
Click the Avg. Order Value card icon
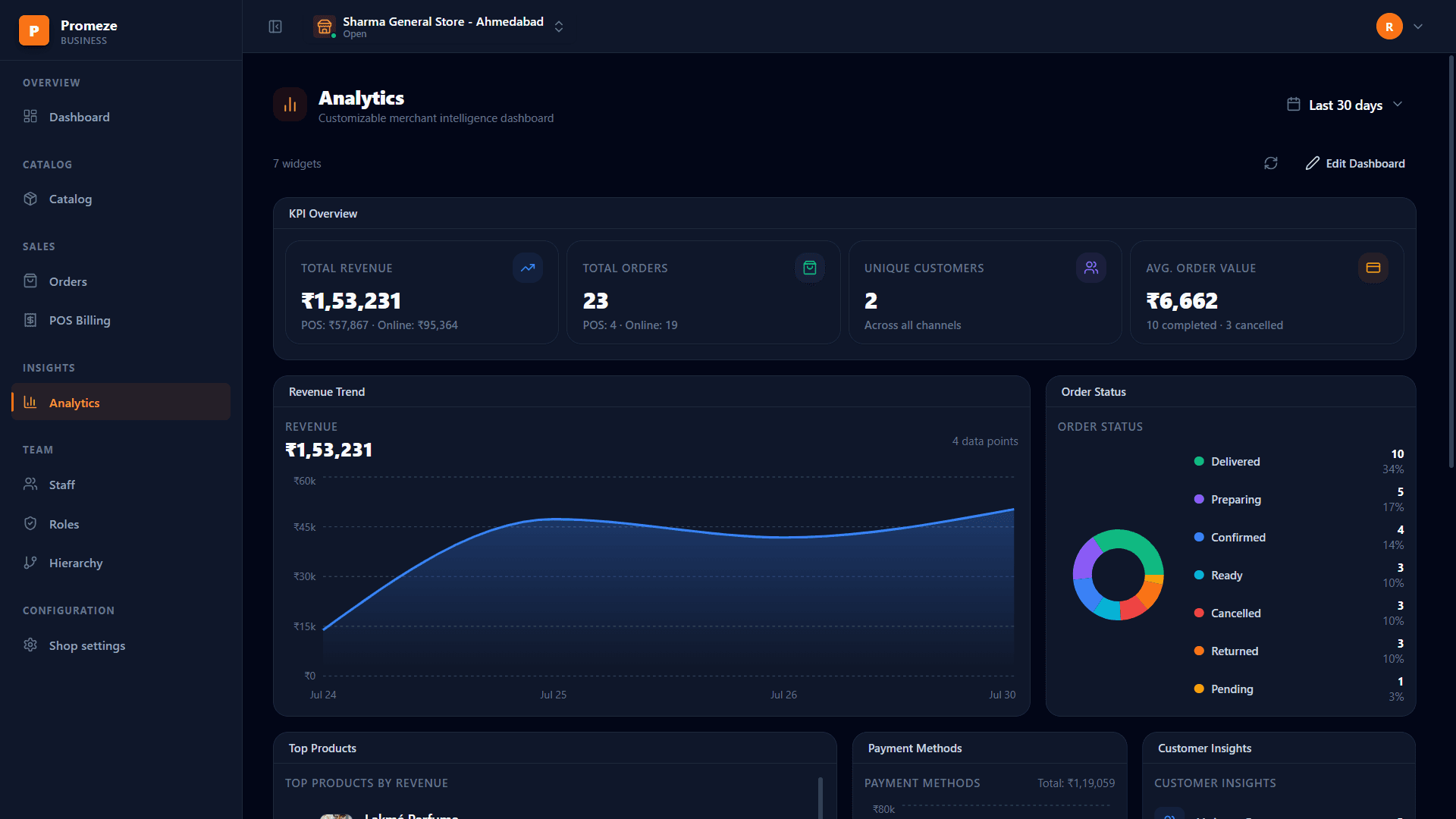click(x=1373, y=268)
